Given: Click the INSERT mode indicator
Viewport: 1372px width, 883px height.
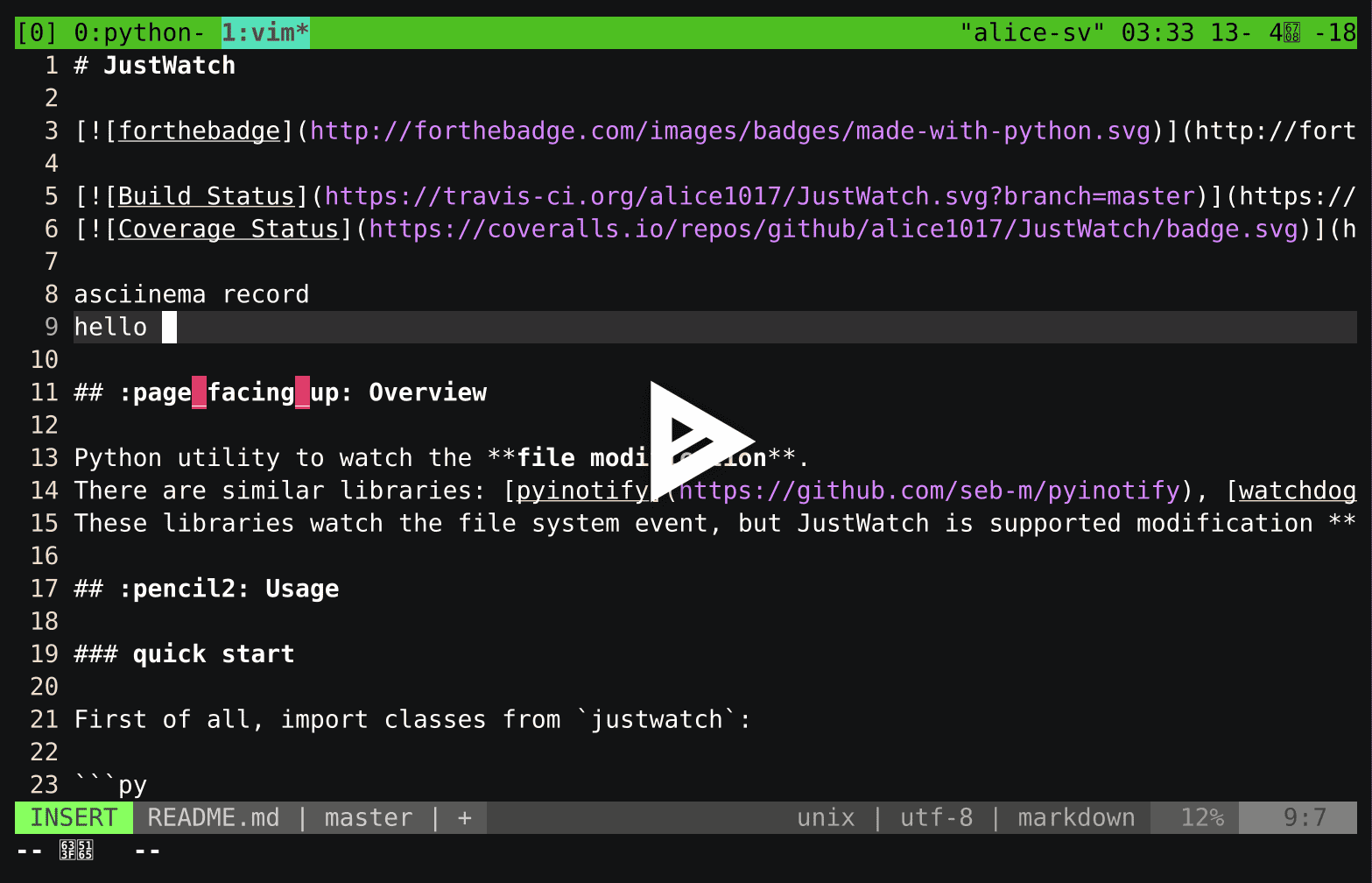Looking at the screenshot, I should point(74,817).
